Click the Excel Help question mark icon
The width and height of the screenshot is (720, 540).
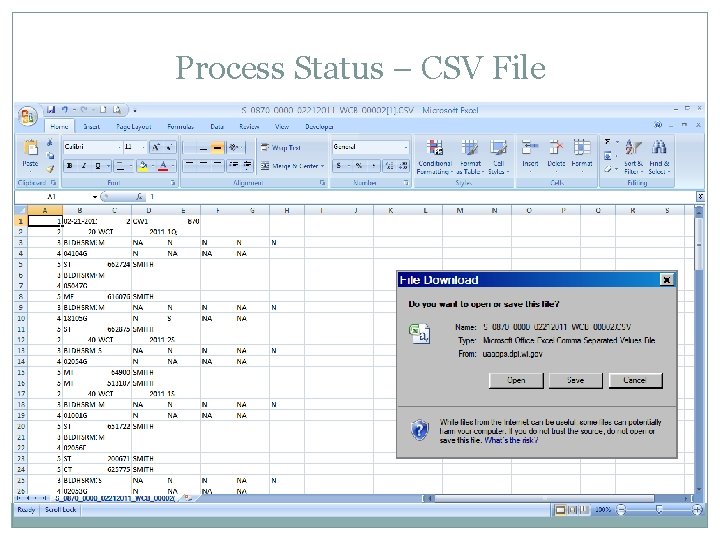tap(658, 124)
